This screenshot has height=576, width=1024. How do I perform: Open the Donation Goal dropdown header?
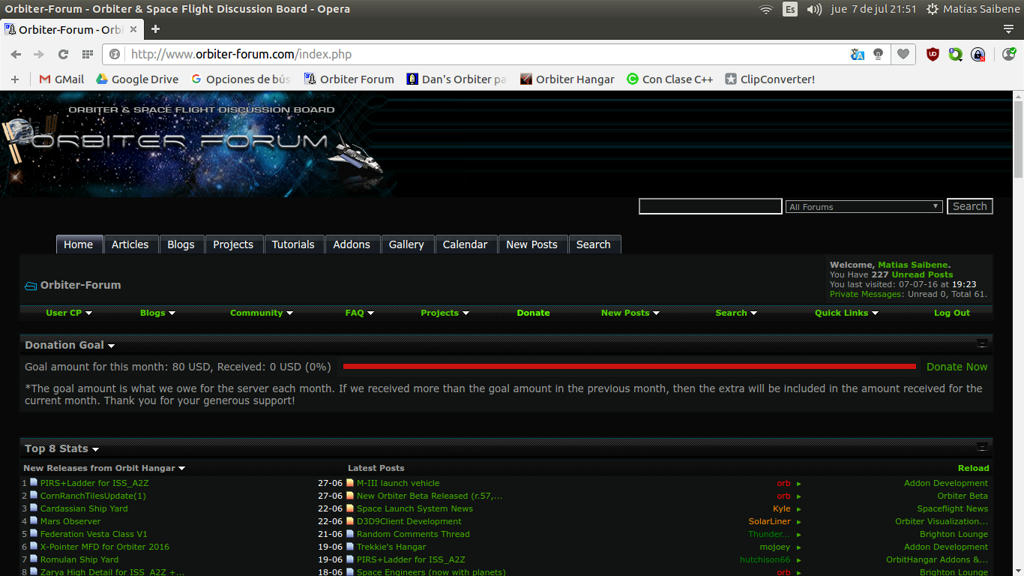coord(69,345)
